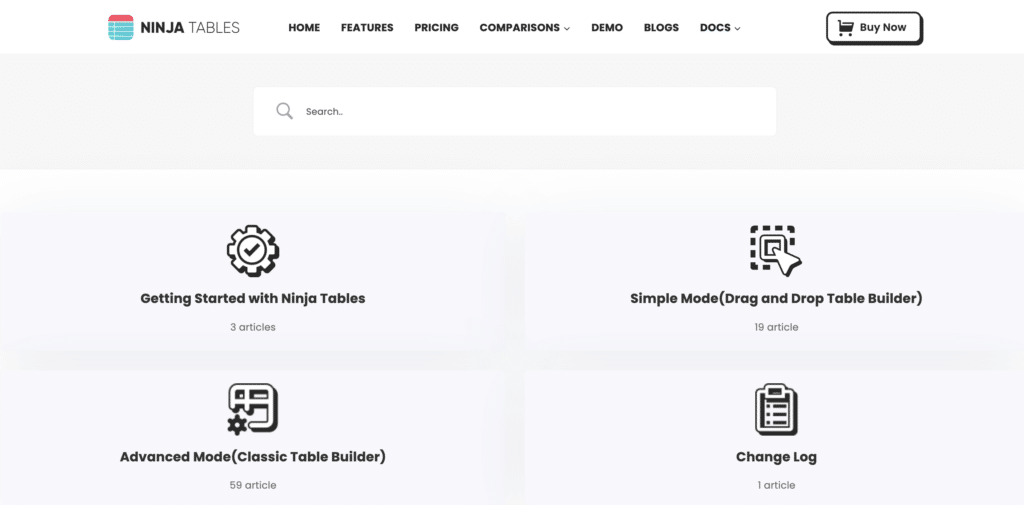Screen dimensions: 1024x505
Task: Open the Change Log section title
Action: pyautogui.click(x=776, y=457)
